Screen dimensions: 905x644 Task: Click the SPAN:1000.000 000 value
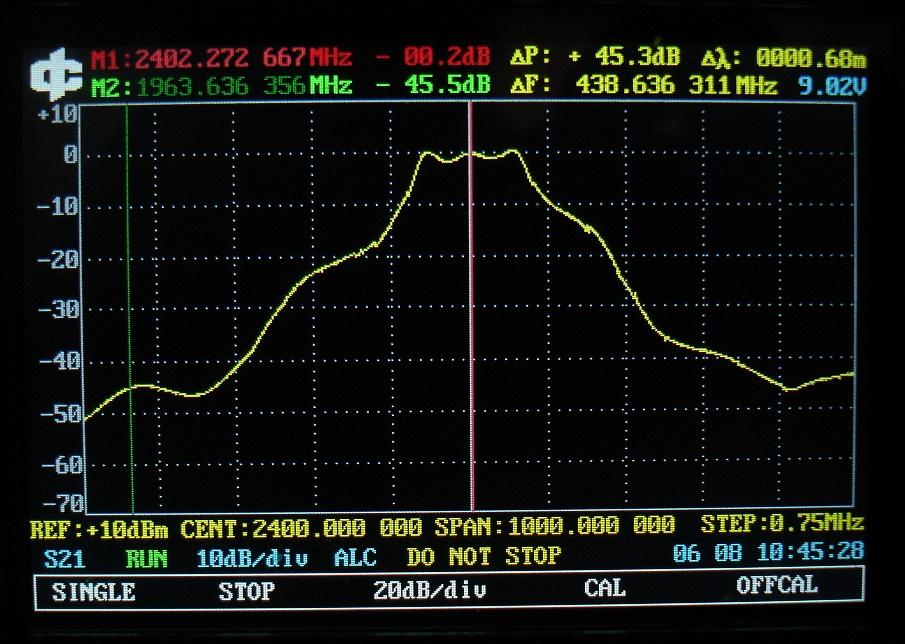point(555,526)
